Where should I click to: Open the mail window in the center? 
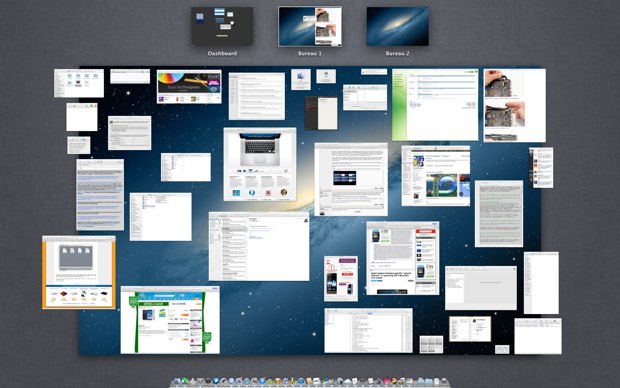259,246
